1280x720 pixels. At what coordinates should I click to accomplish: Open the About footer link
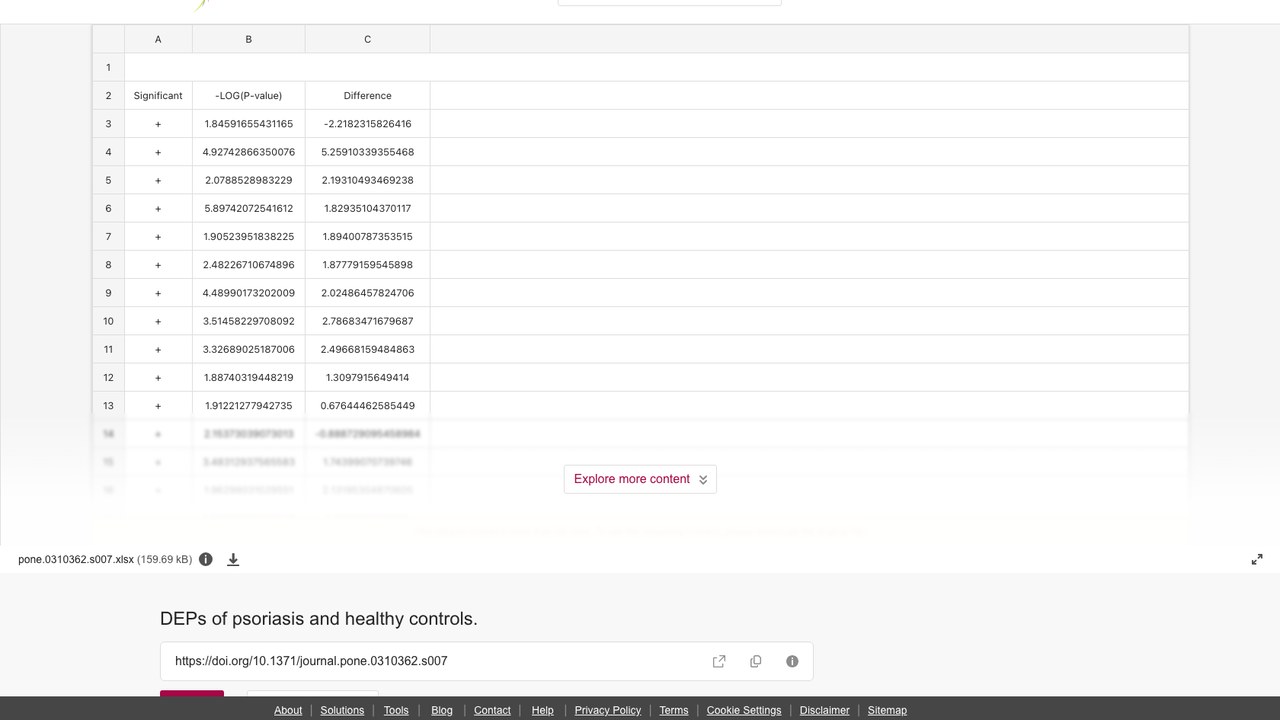point(288,710)
